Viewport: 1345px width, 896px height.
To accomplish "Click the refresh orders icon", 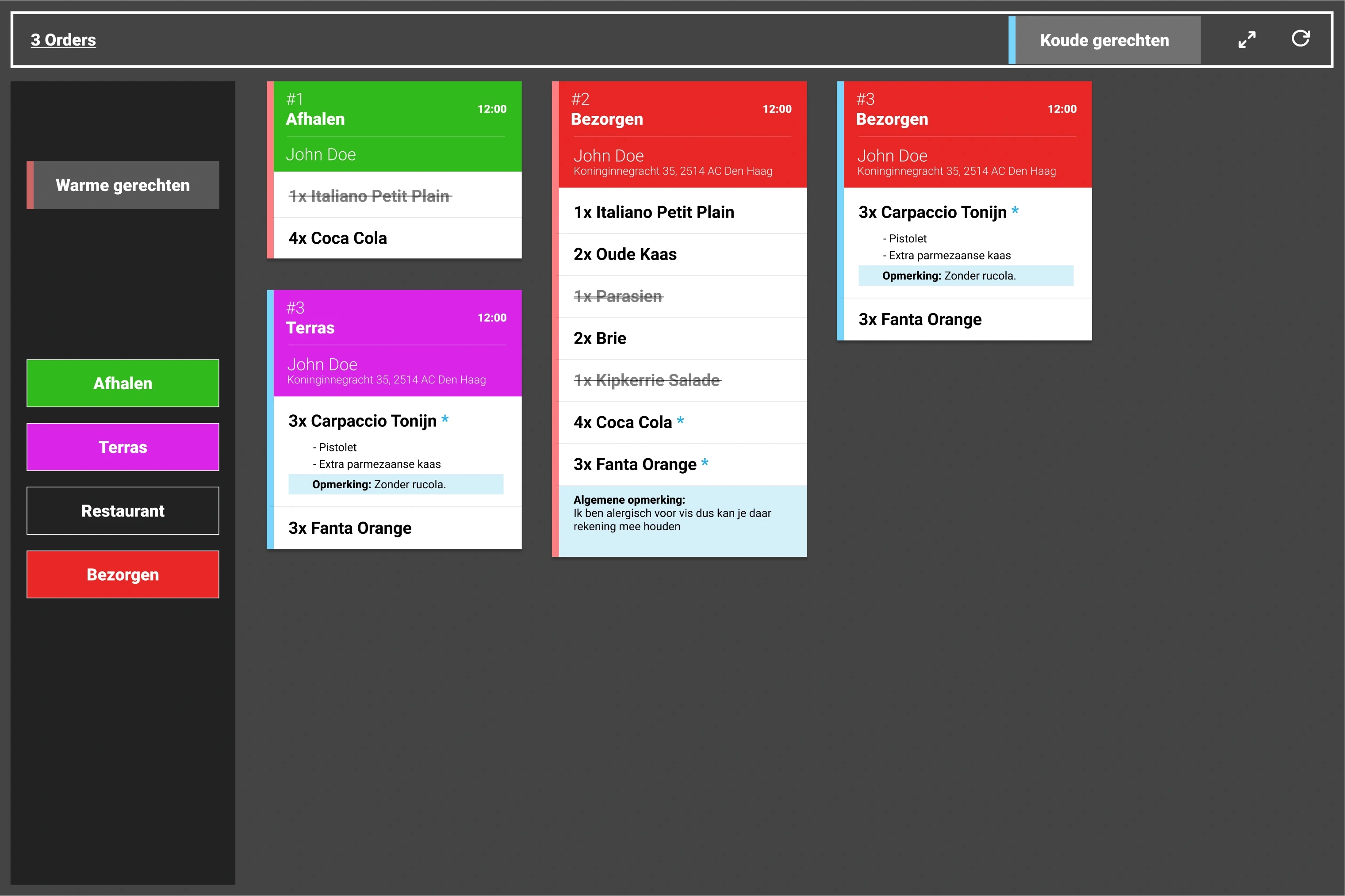I will click(x=1300, y=38).
